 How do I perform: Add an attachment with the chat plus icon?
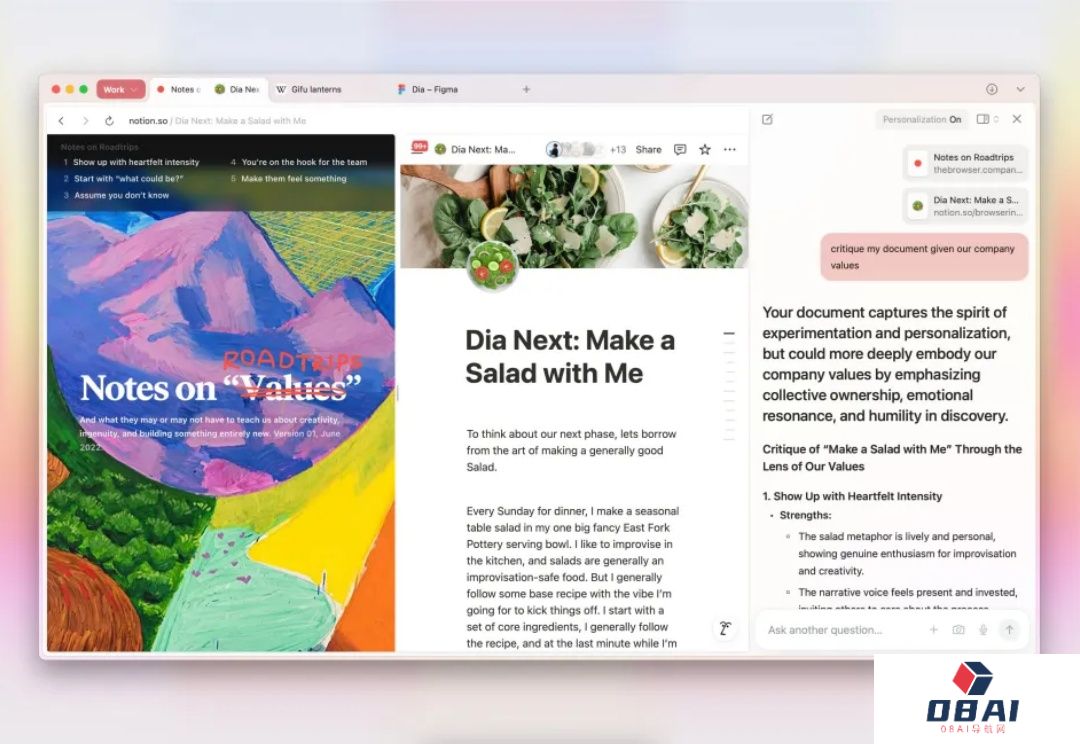click(933, 630)
